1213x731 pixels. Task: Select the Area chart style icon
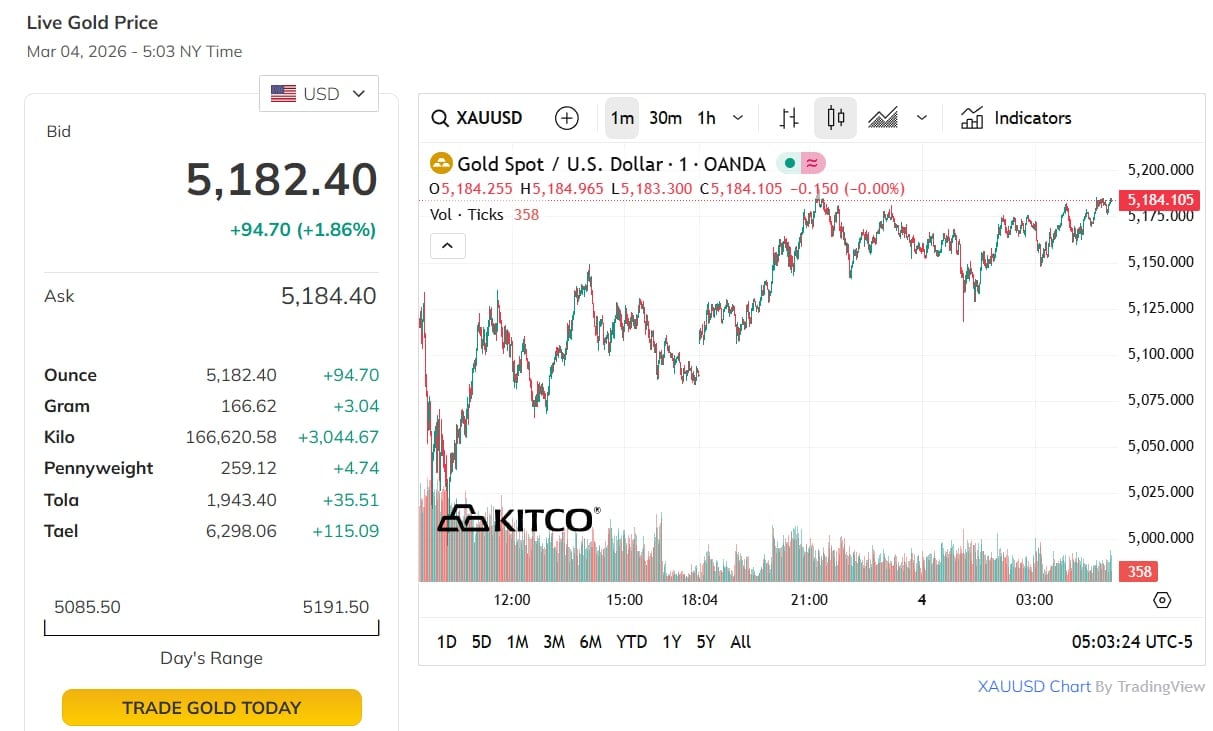tap(883, 118)
